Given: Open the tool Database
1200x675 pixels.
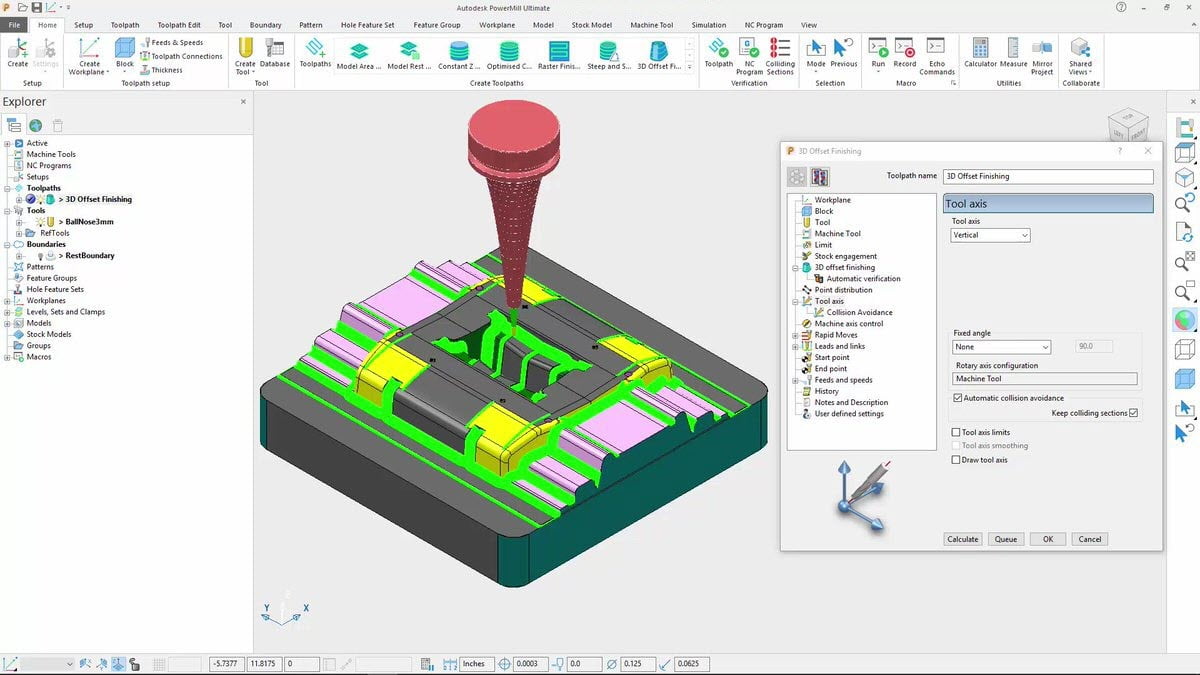Looking at the screenshot, I should 275,53.
